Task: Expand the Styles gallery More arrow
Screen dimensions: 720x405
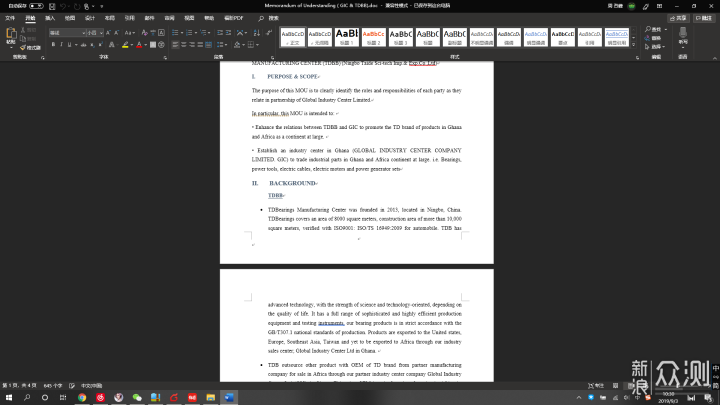Action: 634,45
